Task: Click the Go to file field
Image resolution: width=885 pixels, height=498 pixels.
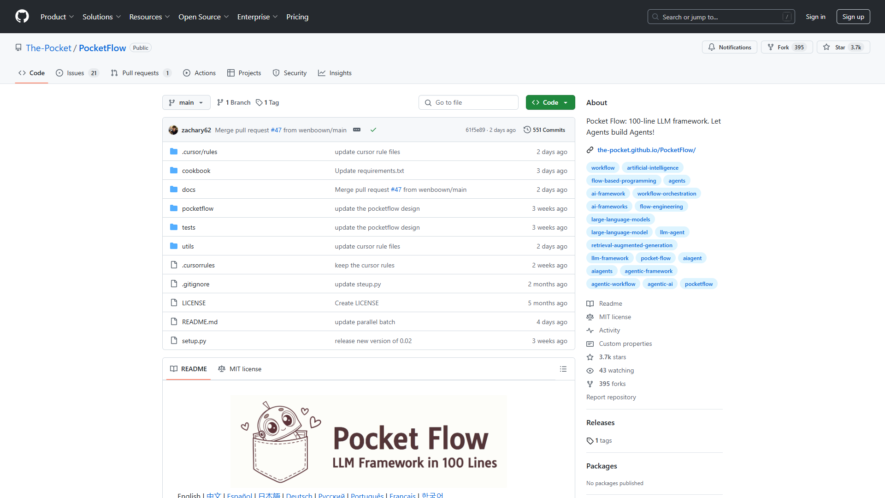Action: (468, 102)
